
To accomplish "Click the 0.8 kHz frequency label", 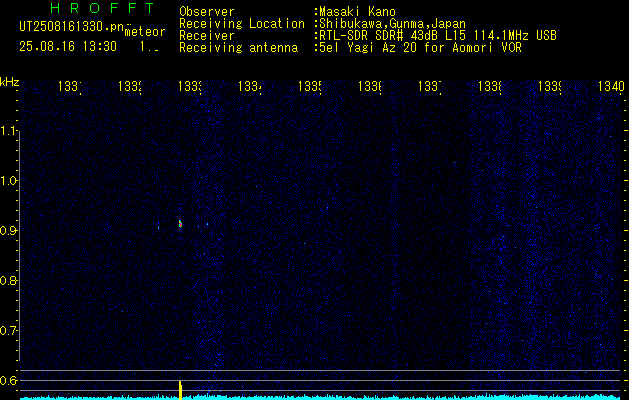I will (x=8, y=280).
